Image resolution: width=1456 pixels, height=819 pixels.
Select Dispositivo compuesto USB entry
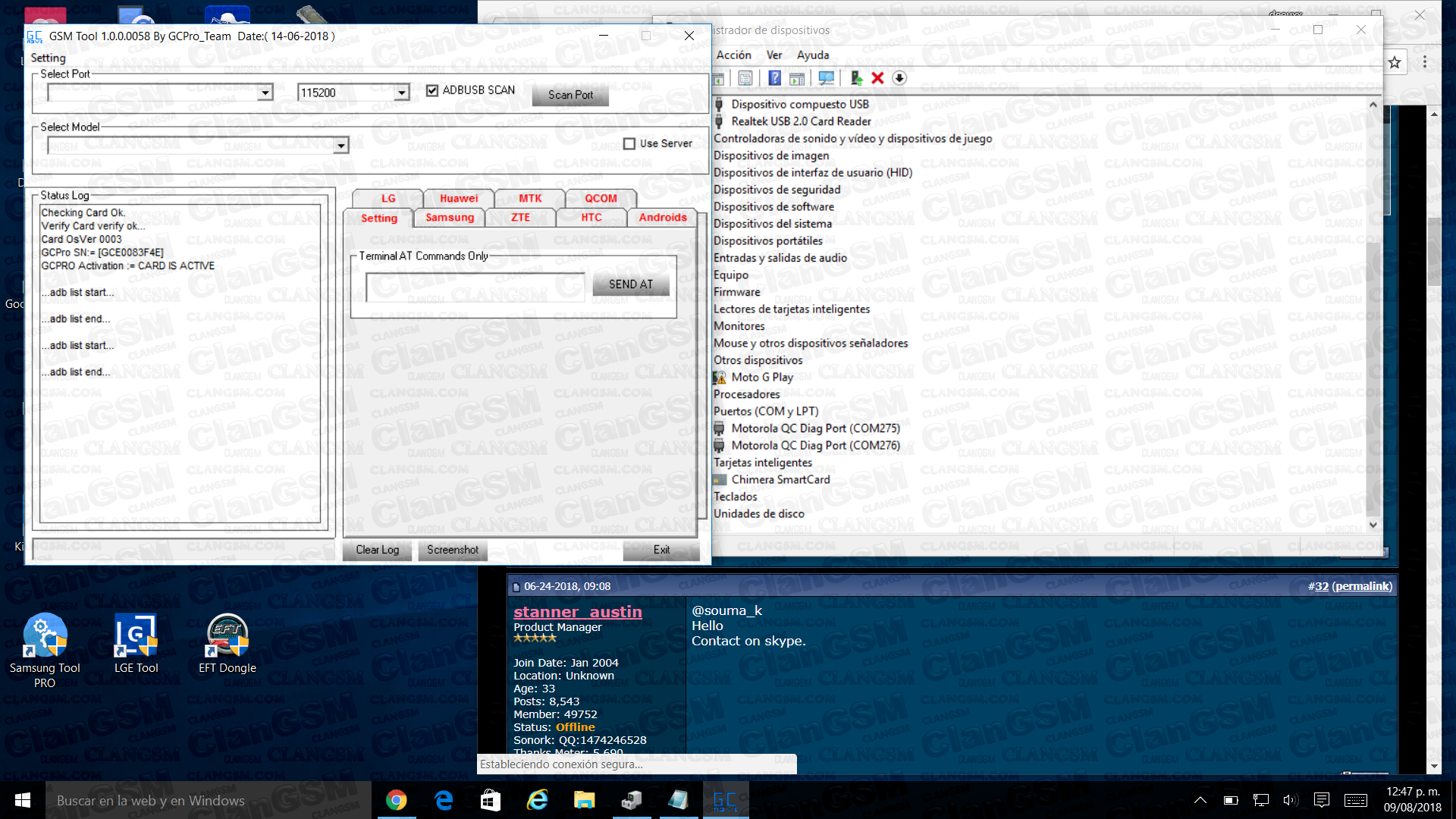tap(800, 105)
